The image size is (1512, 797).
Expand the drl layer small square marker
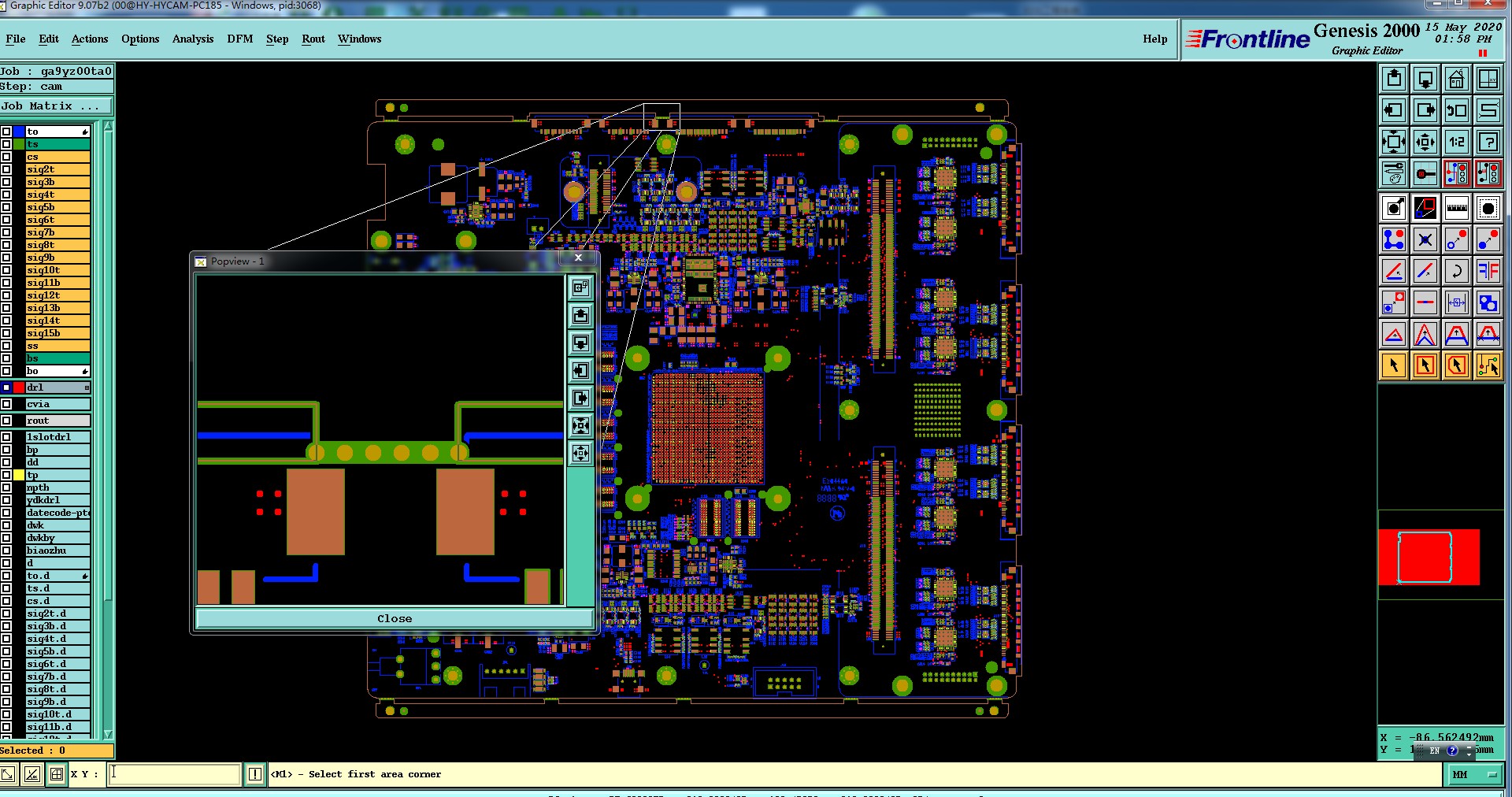pyautogui.click(x=87, y=387)
